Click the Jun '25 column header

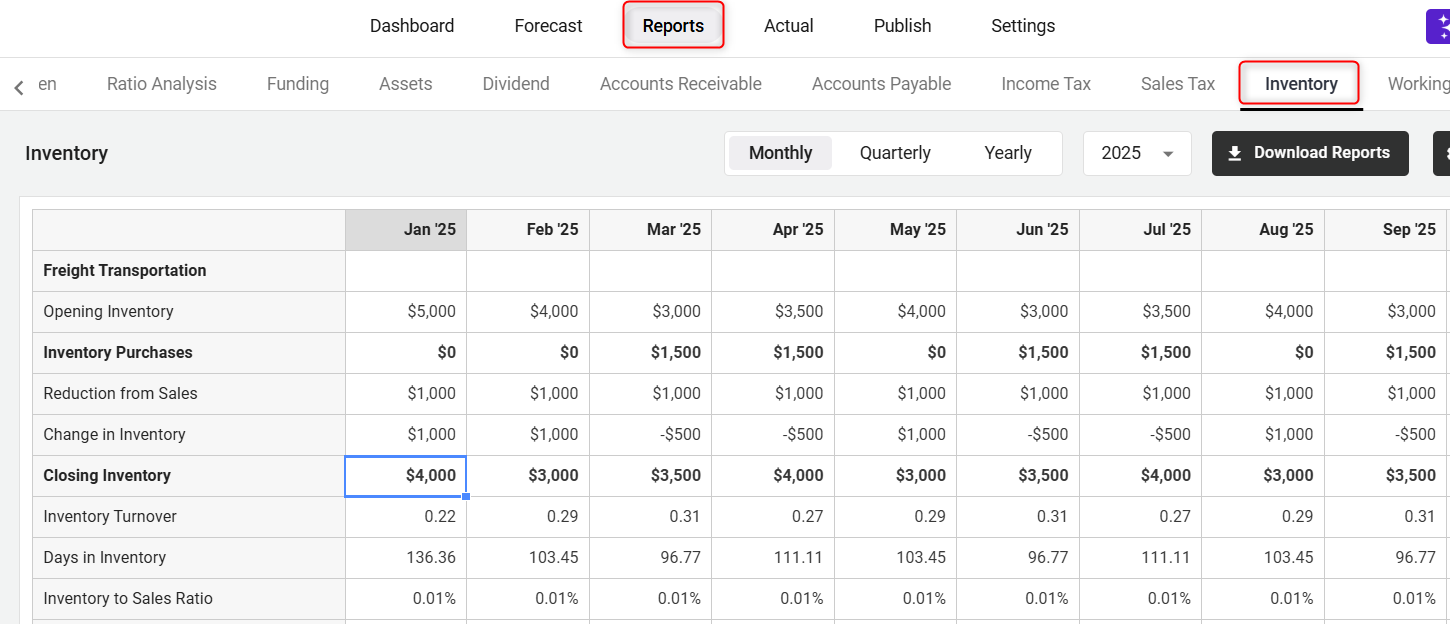coord(1018,230)
